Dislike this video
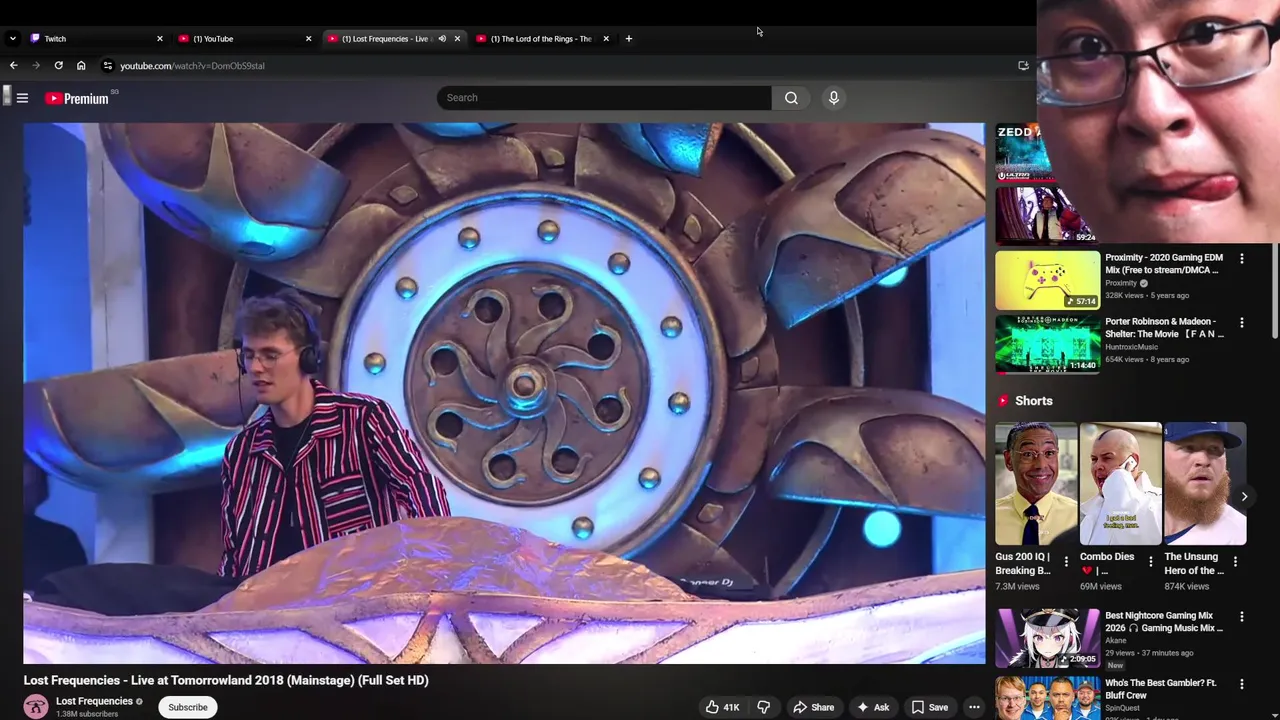Screen dimensions: 1280x720 click(x=763, y=707)
